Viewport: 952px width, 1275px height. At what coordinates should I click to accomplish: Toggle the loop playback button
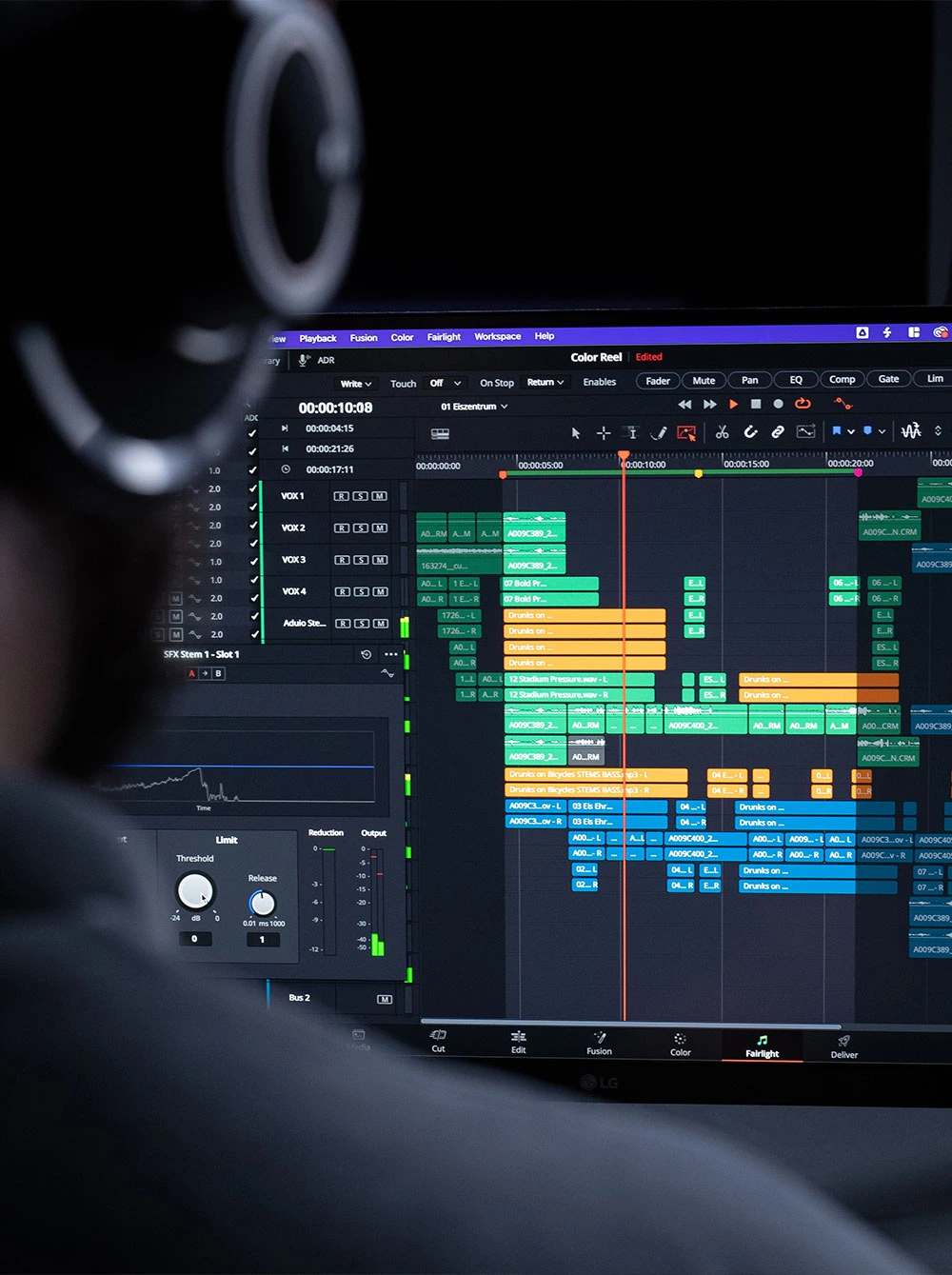803,404
